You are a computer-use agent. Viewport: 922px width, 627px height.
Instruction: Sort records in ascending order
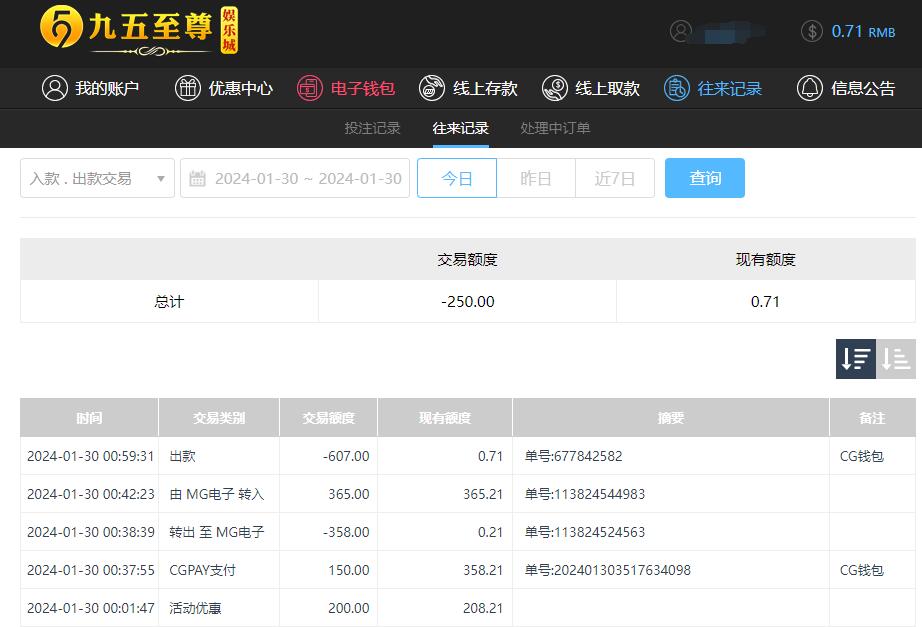(x=896, y=359)
